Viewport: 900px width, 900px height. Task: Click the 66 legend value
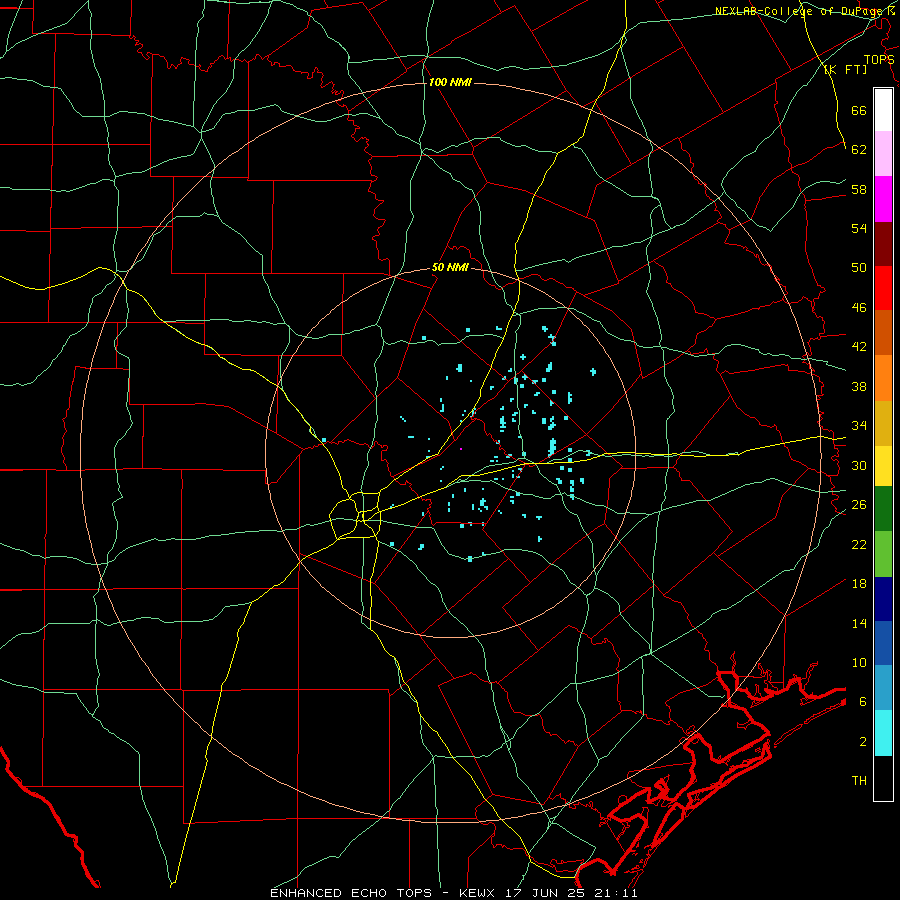859,110
